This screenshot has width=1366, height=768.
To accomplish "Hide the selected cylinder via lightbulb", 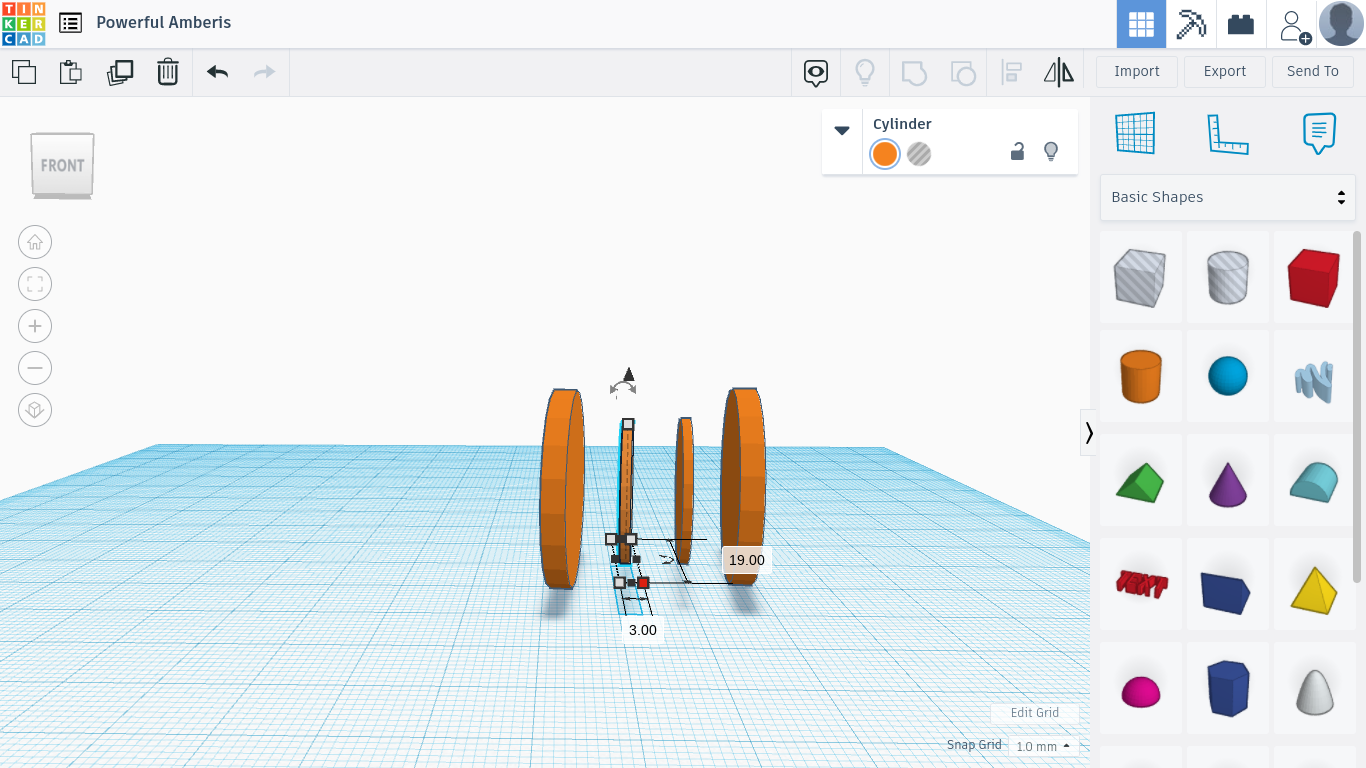I will (1051, 152).
